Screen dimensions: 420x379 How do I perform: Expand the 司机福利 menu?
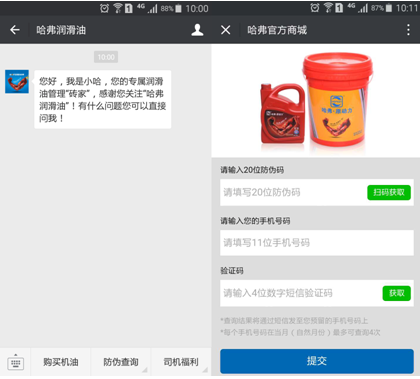point(181,362)
